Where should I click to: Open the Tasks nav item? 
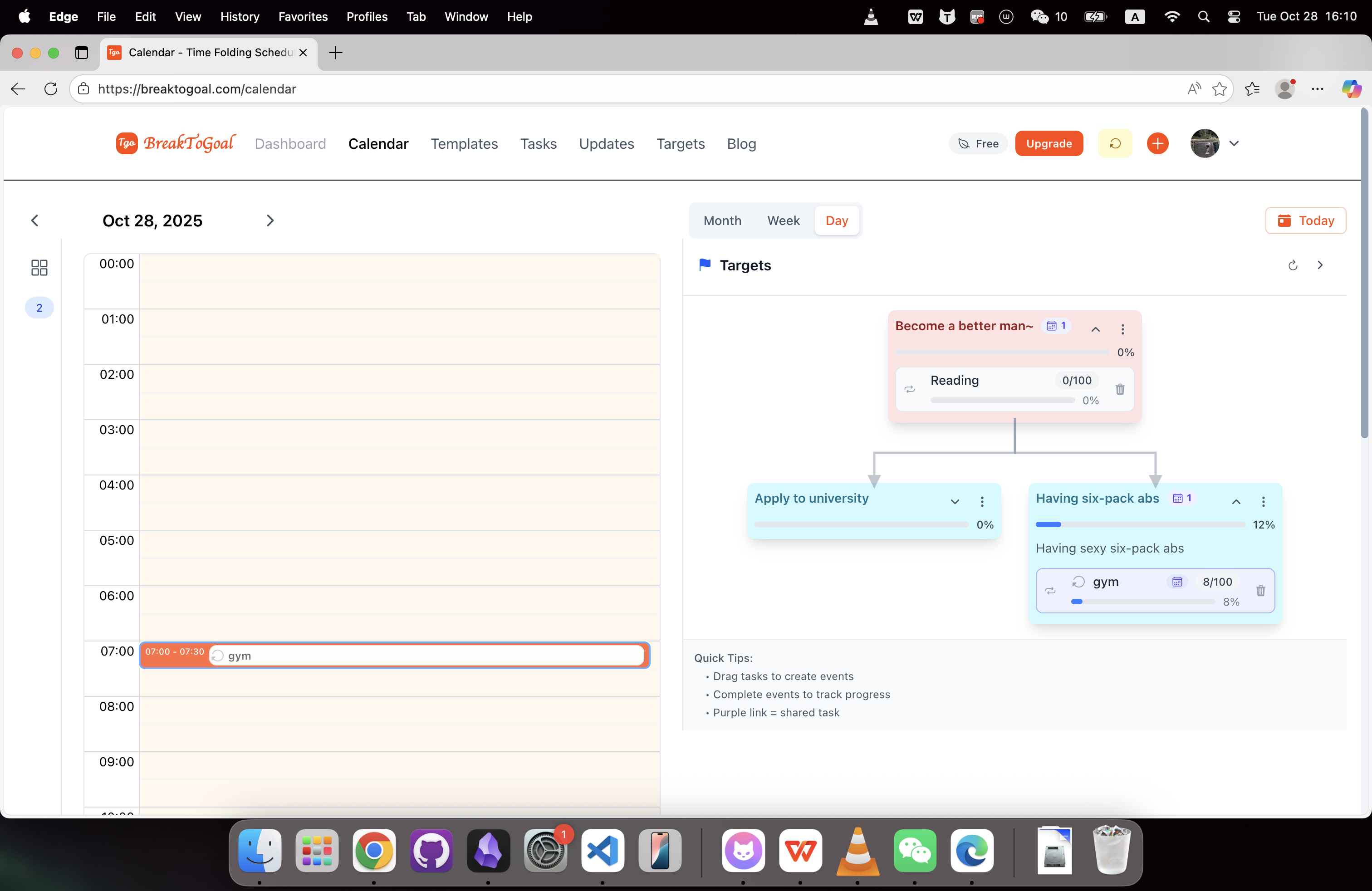[x=539, y=144]
